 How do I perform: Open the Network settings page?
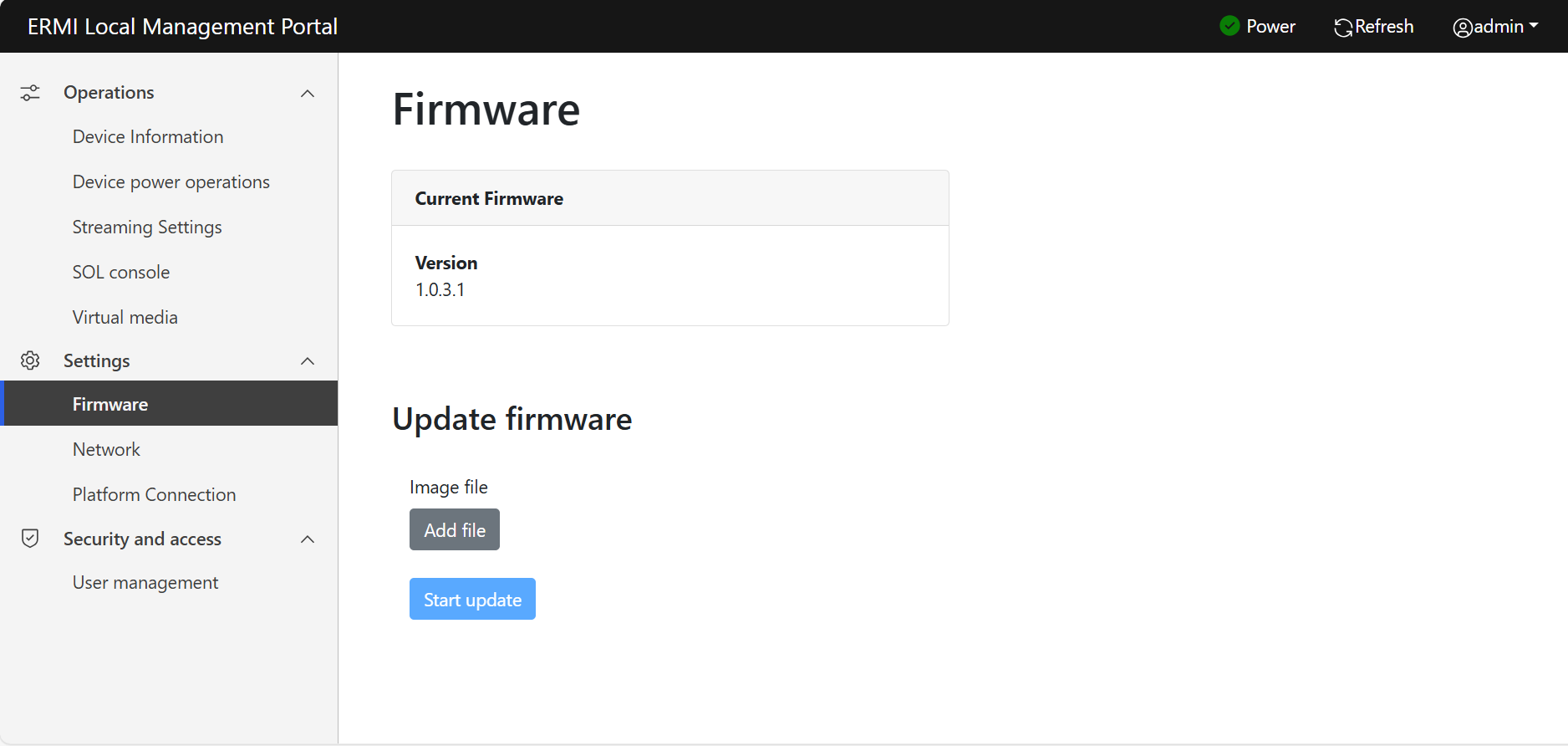(x=106, y=449)
